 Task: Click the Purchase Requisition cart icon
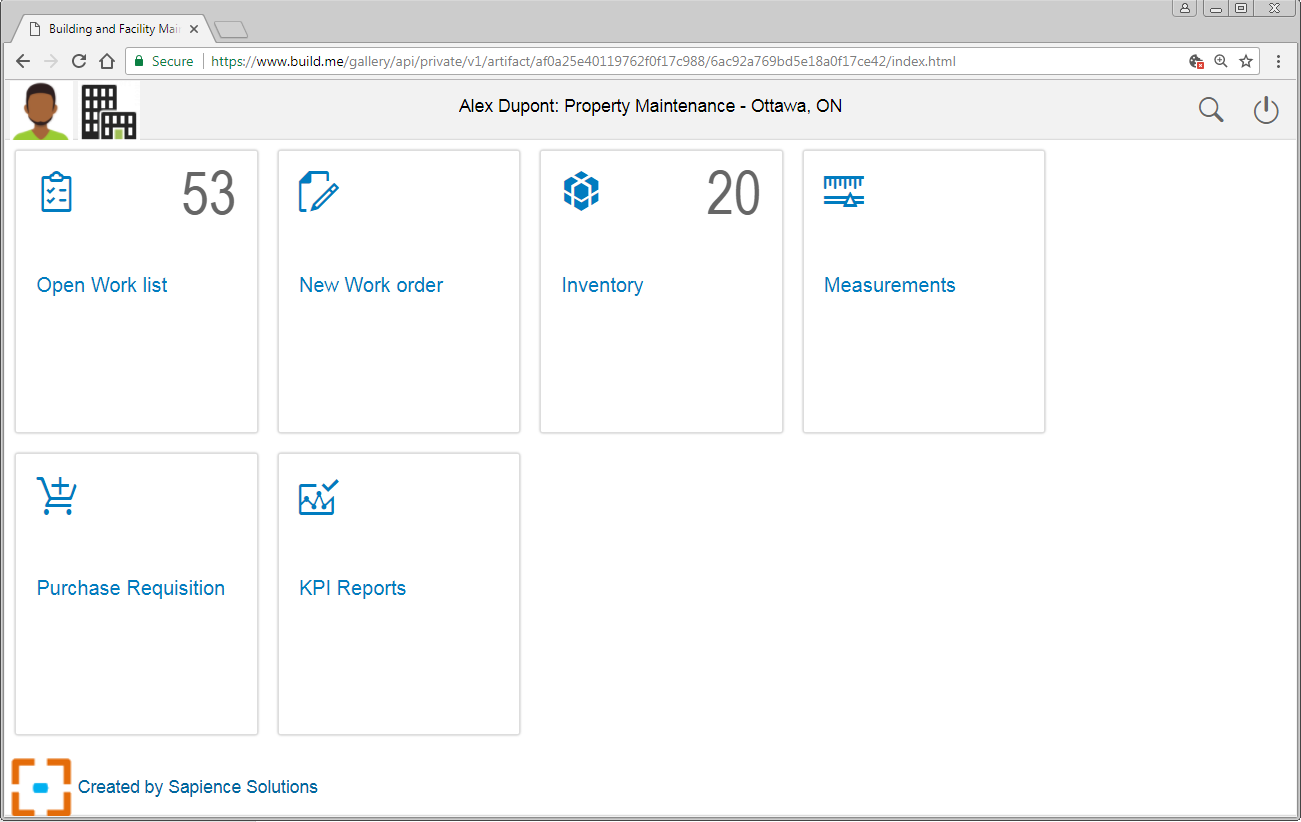click(57, 496)
